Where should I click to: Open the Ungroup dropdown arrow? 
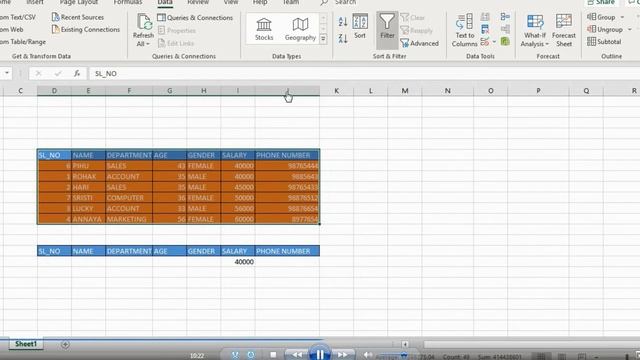(629, 29)
